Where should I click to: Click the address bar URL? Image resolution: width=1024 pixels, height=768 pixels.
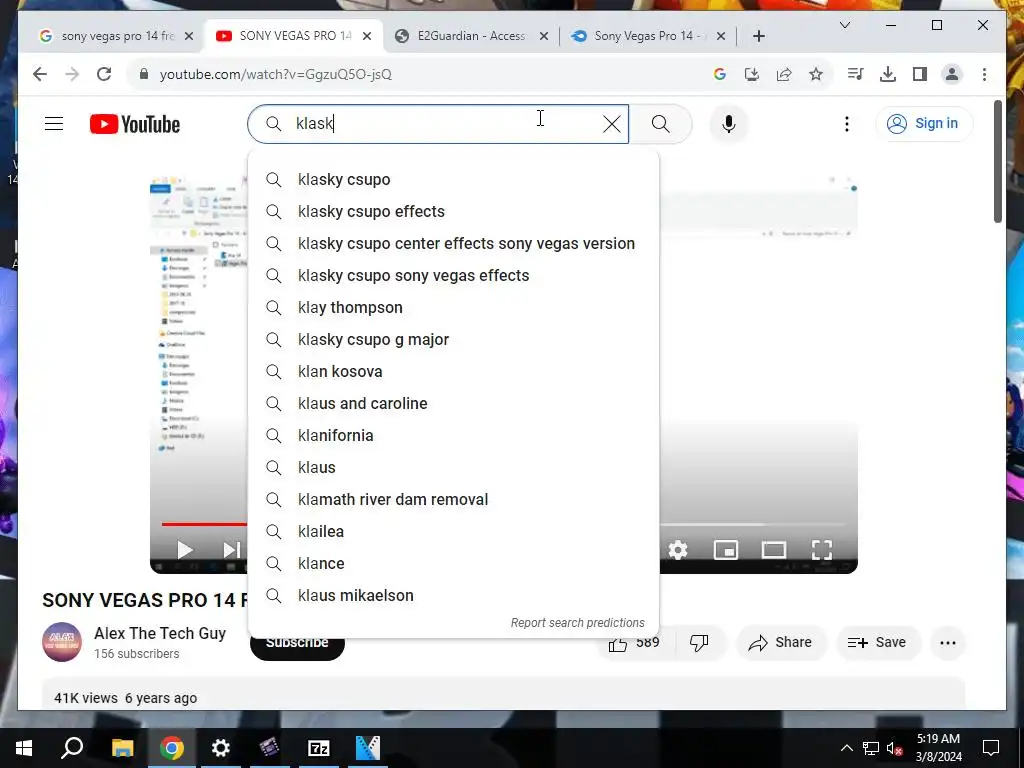pos(276,74)
